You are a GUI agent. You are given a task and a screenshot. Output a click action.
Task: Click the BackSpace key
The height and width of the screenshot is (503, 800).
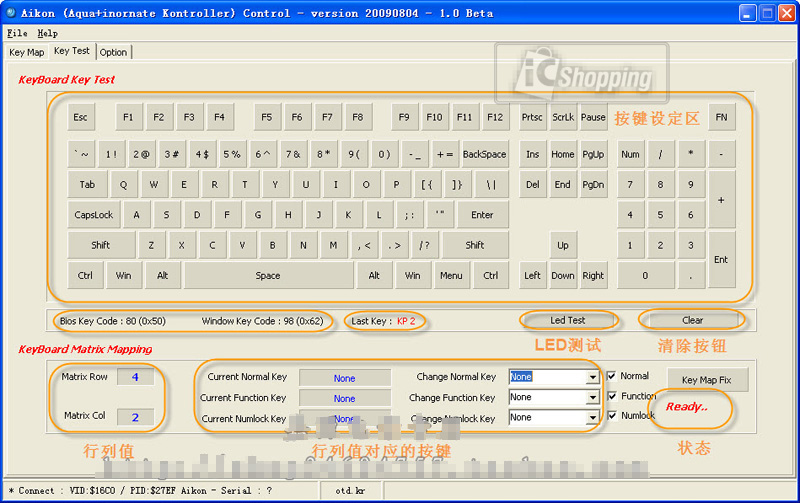click(484, 155)
